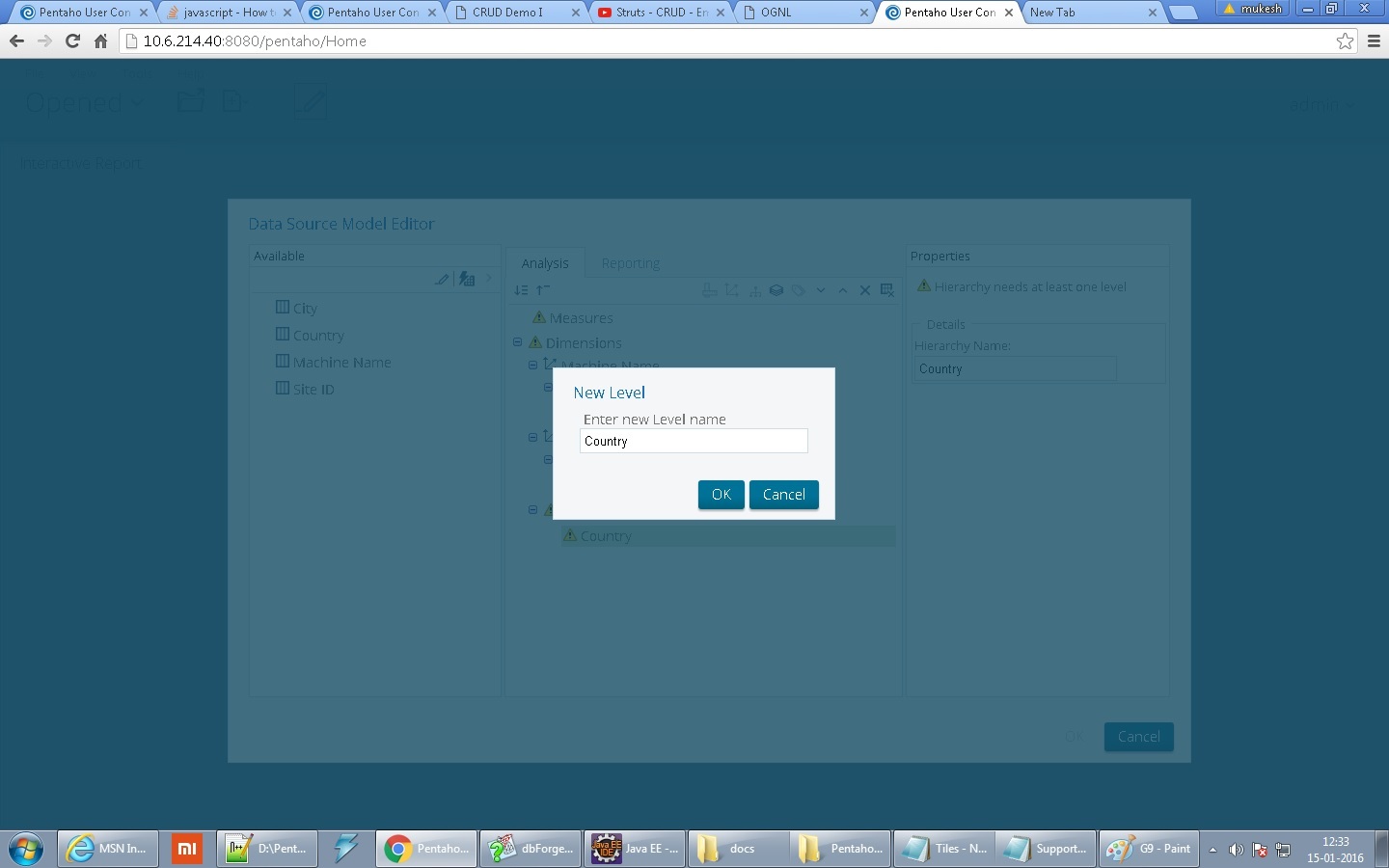The image size is (1389, 868).
Task: Click the auto-populate model icon
Action: coord(467,279)
